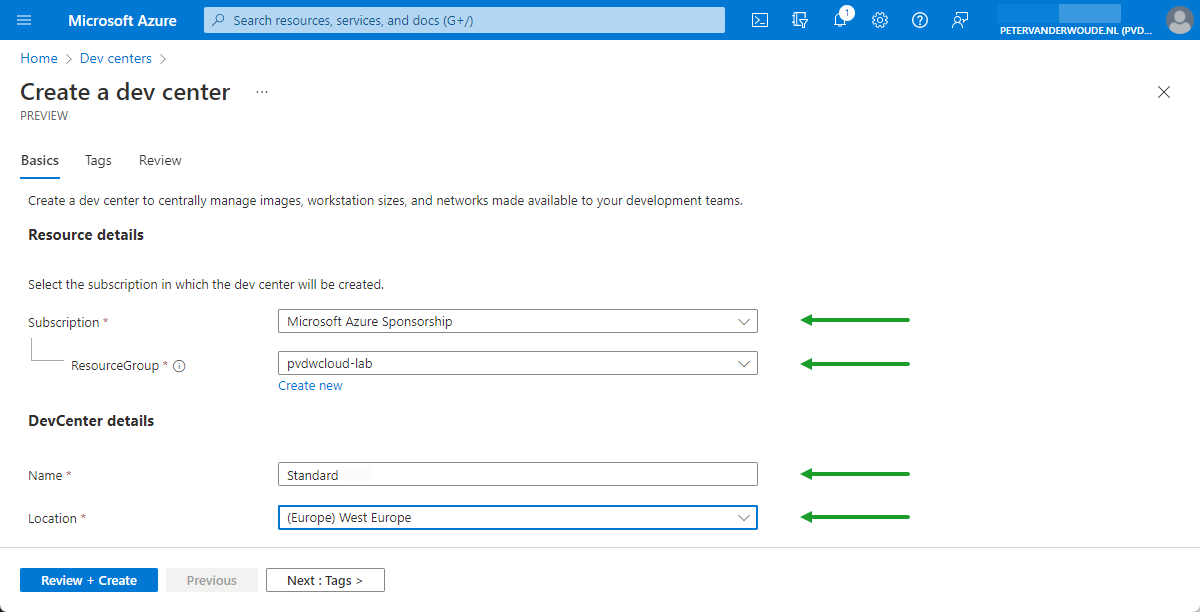Switch to the Review tab
1200x612 pixels.
coord(159,160)
